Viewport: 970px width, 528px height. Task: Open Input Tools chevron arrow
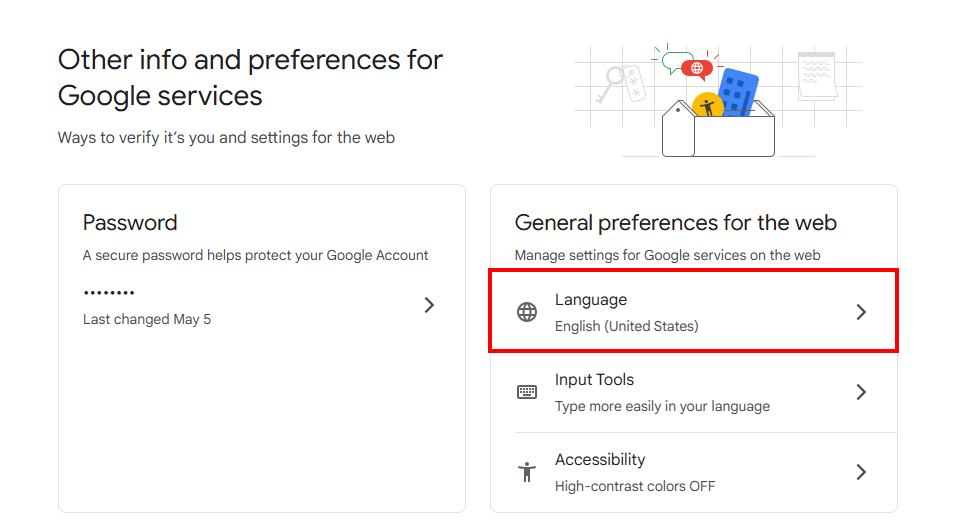pos(861,392)
